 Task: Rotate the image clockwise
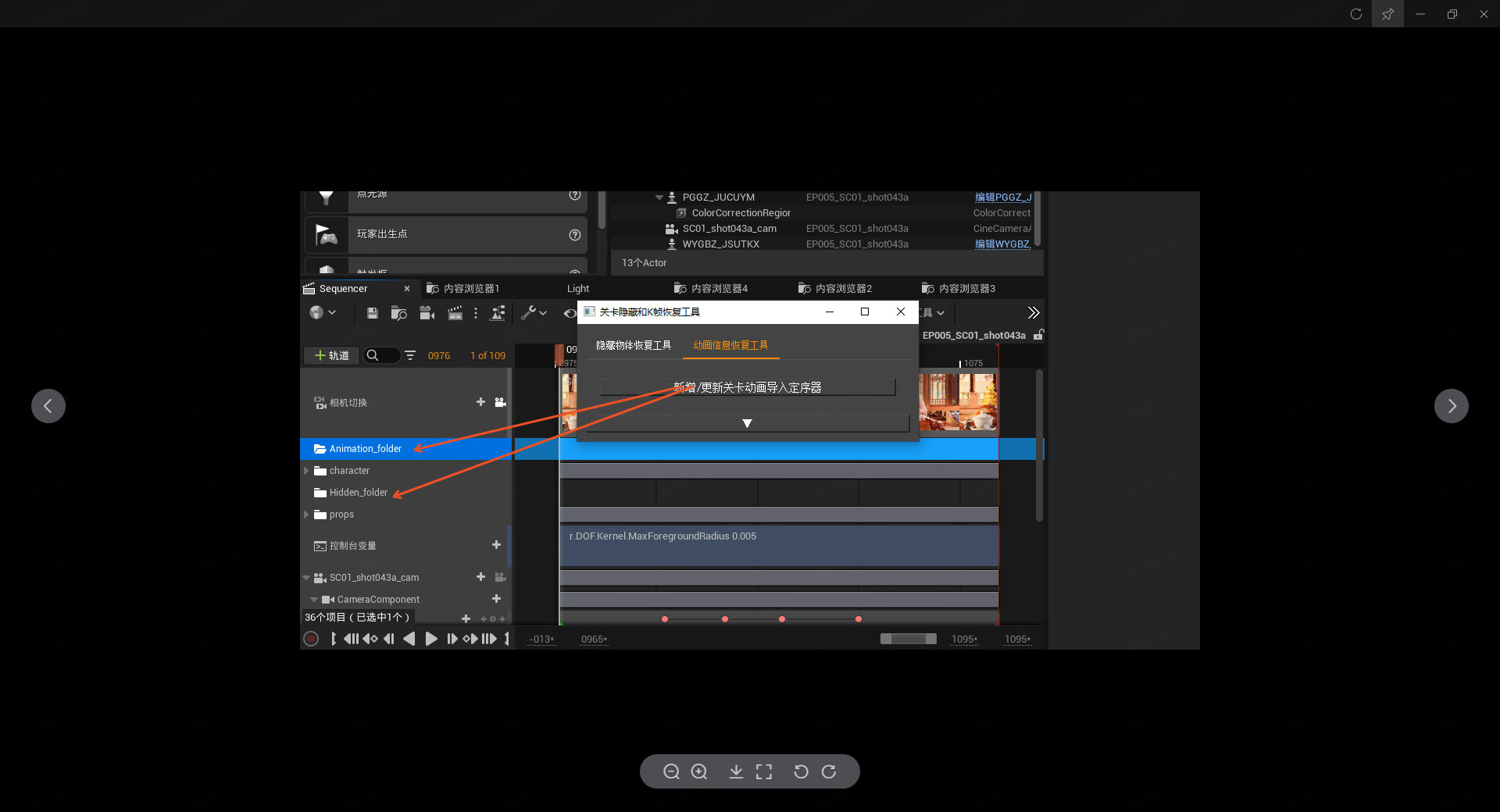coord(829,771)
